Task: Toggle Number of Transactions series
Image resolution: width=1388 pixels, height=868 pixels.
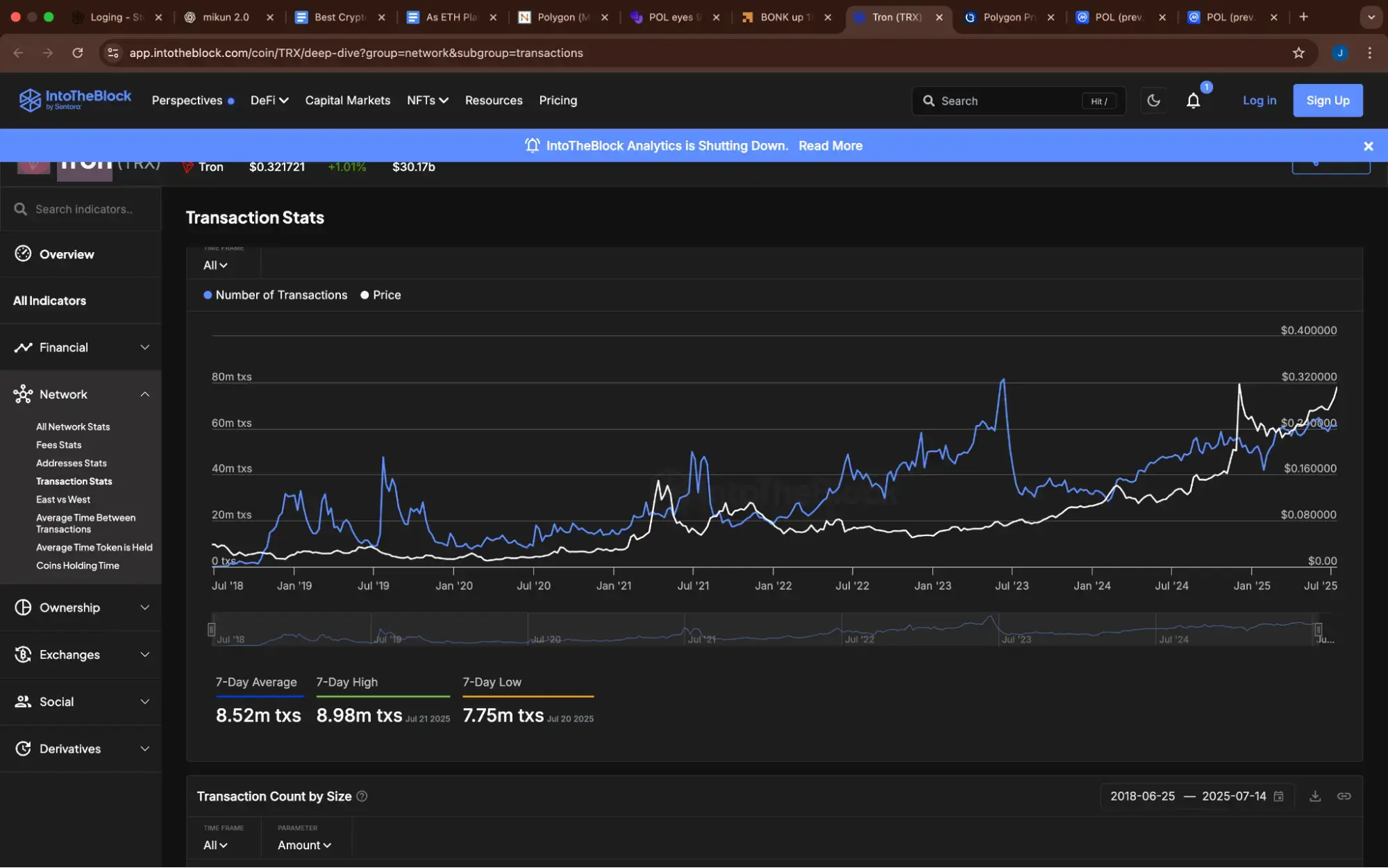Action: coord(275,295)
